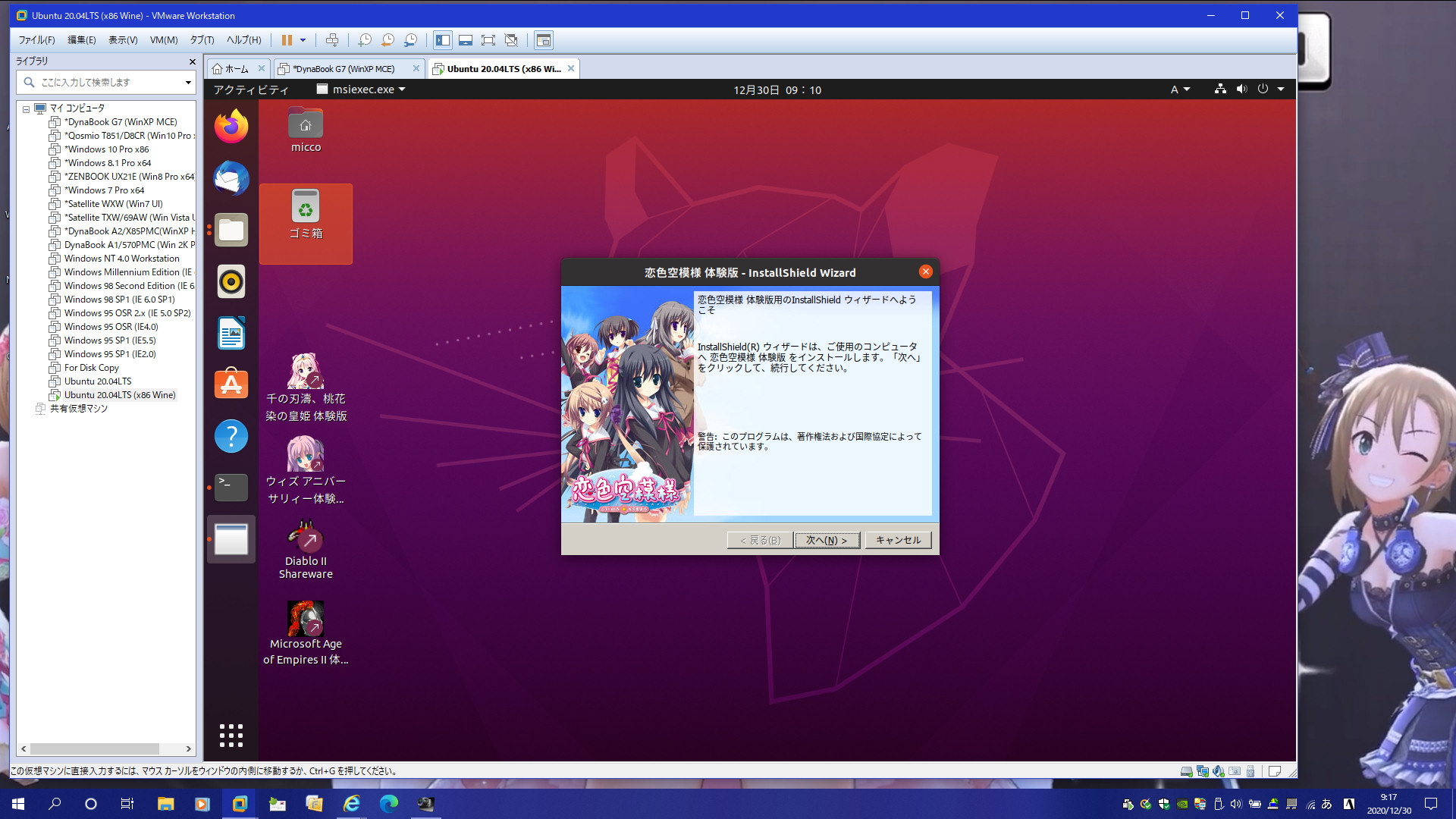The image size is (1456, 819).
Task: Select Windows 98 SP1 (IE 6.0 SP1) entry
Action: 119,300
